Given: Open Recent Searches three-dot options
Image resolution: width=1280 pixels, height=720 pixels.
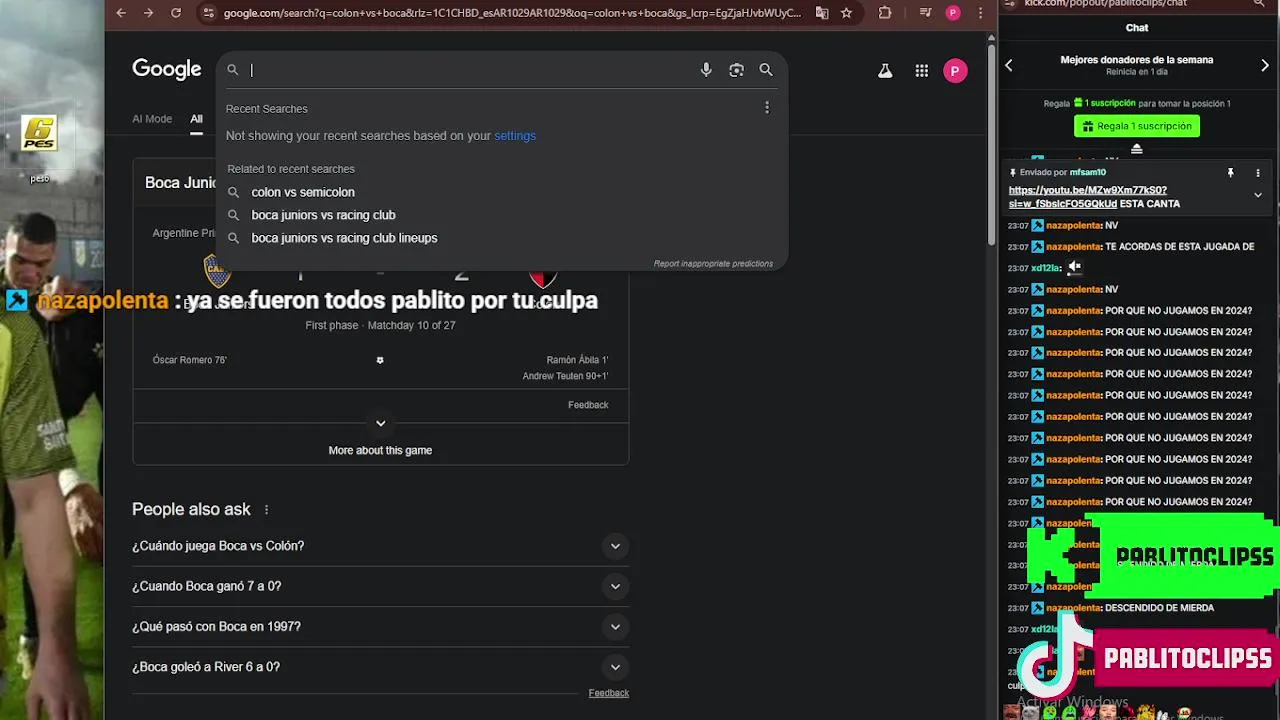Looking at the screenshot, I should pos(767,108).
